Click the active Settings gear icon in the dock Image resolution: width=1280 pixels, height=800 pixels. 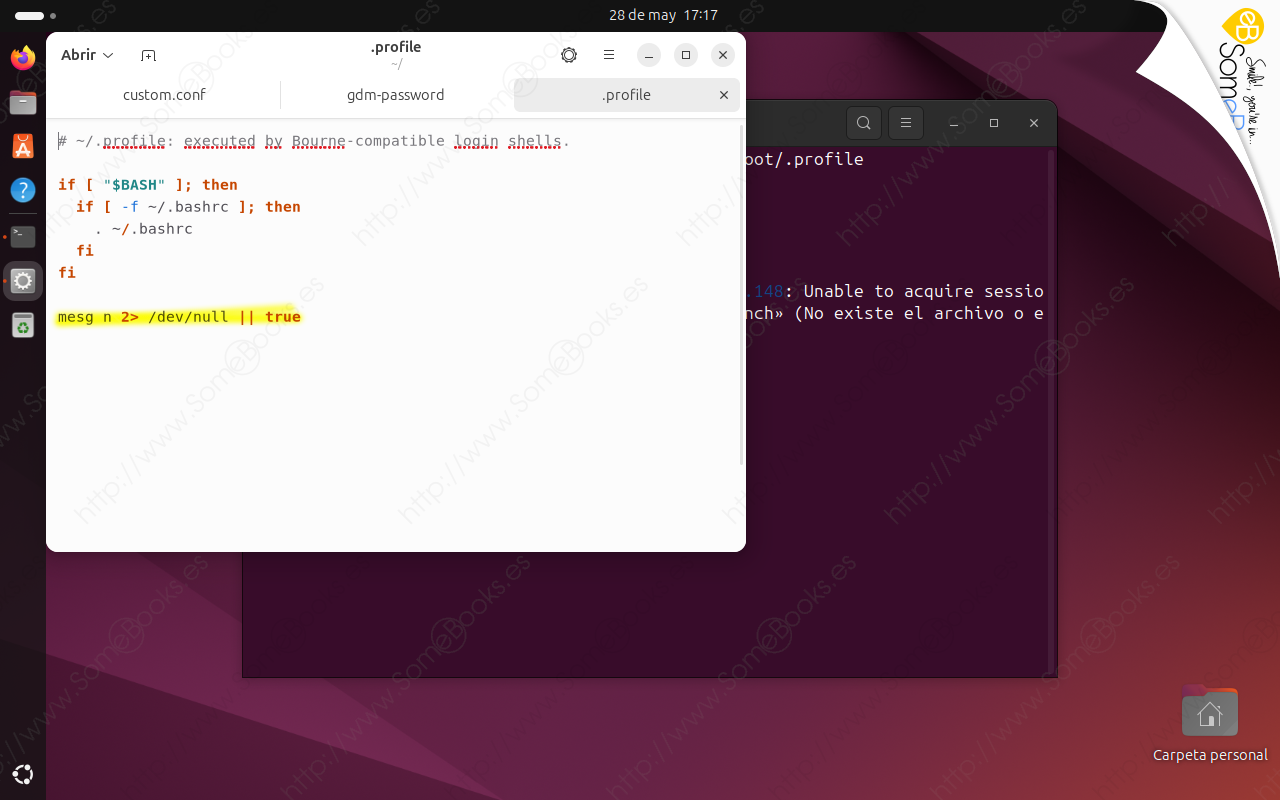[x=22, y=281]
